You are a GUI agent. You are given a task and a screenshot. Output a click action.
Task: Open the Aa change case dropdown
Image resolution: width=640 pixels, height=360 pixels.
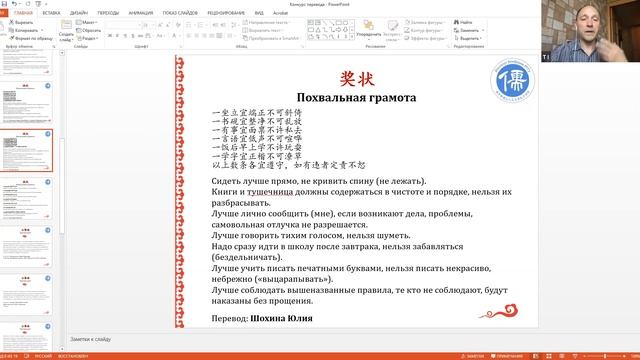click(x=160, y=36)
